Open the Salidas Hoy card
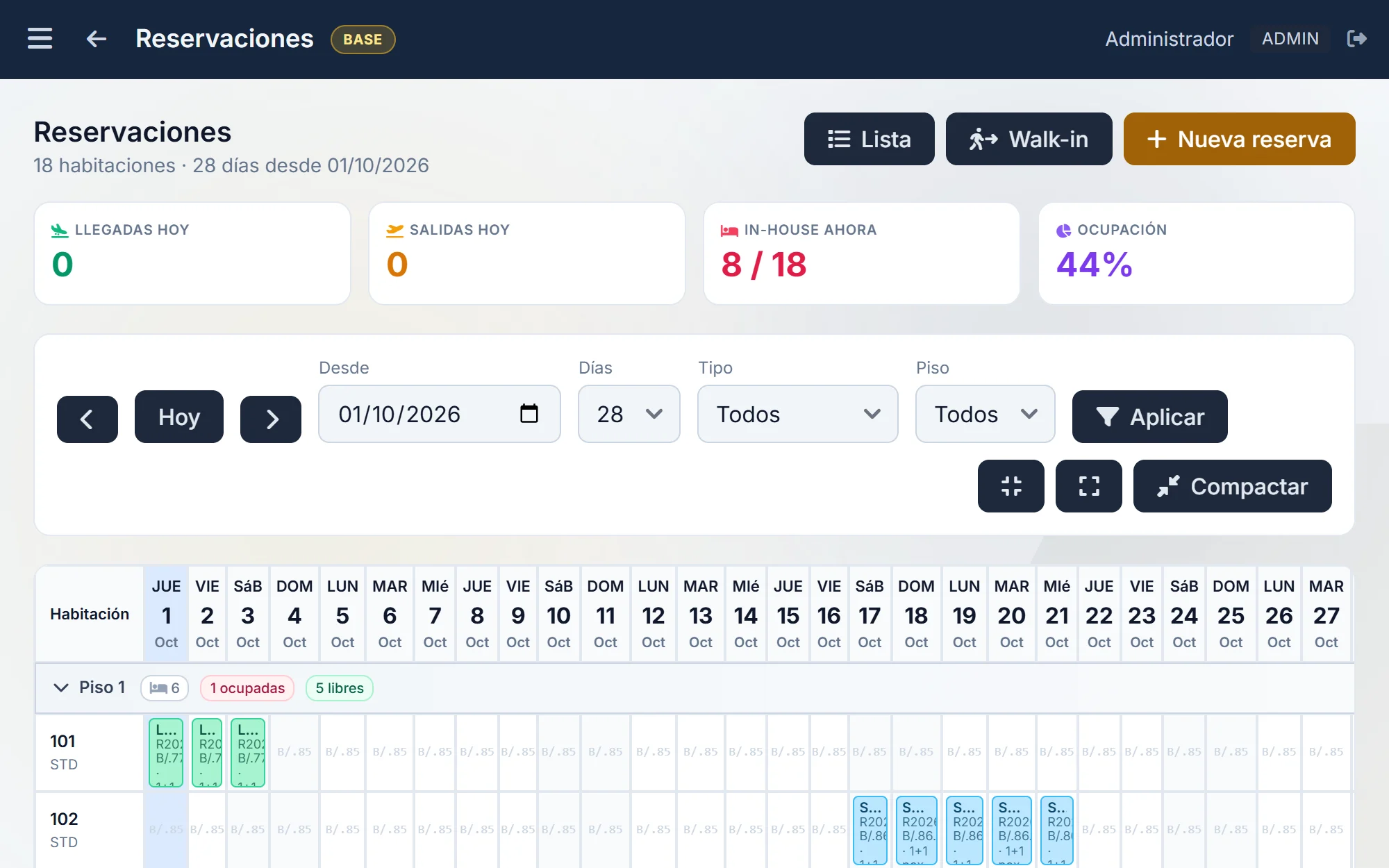Viewport: 1389px width, 868px height. tap(527, 253)
